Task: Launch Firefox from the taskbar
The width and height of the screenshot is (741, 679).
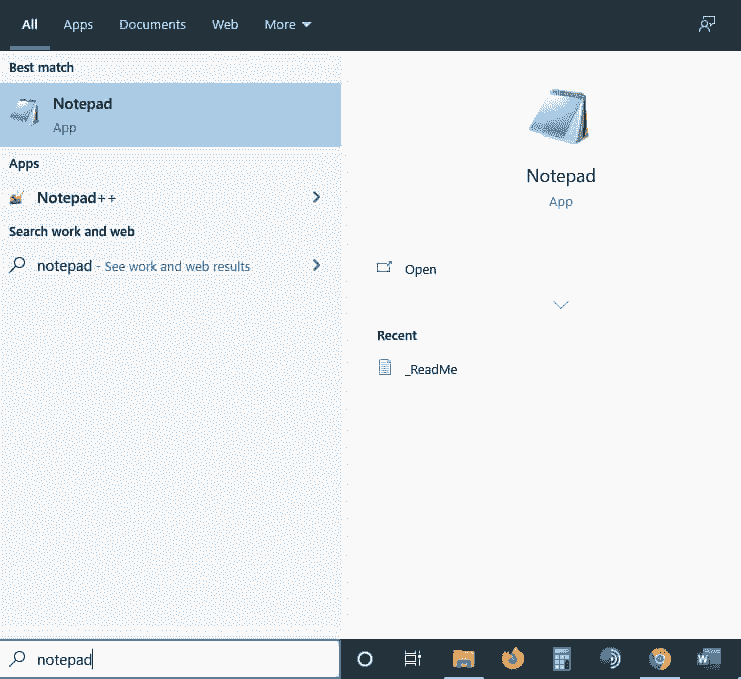Action: tap(513, 659)
